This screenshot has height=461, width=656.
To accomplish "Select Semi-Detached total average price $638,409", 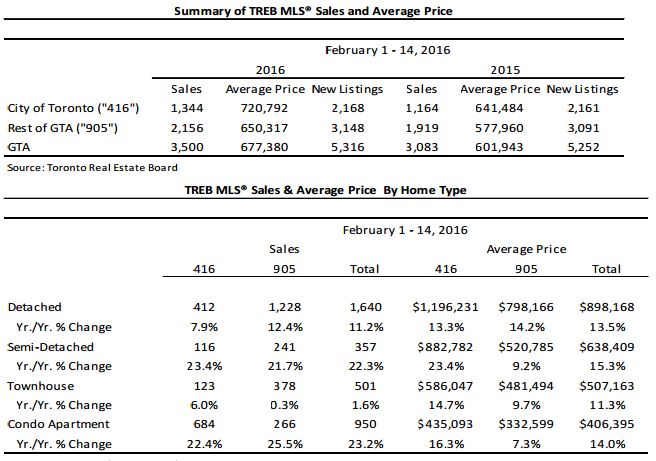I will tap(607, 347).
